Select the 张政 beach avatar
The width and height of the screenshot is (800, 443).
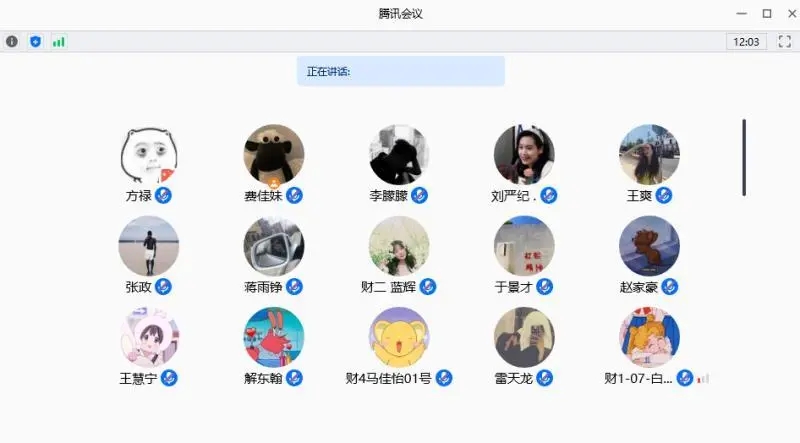click(x=148, y=246)
